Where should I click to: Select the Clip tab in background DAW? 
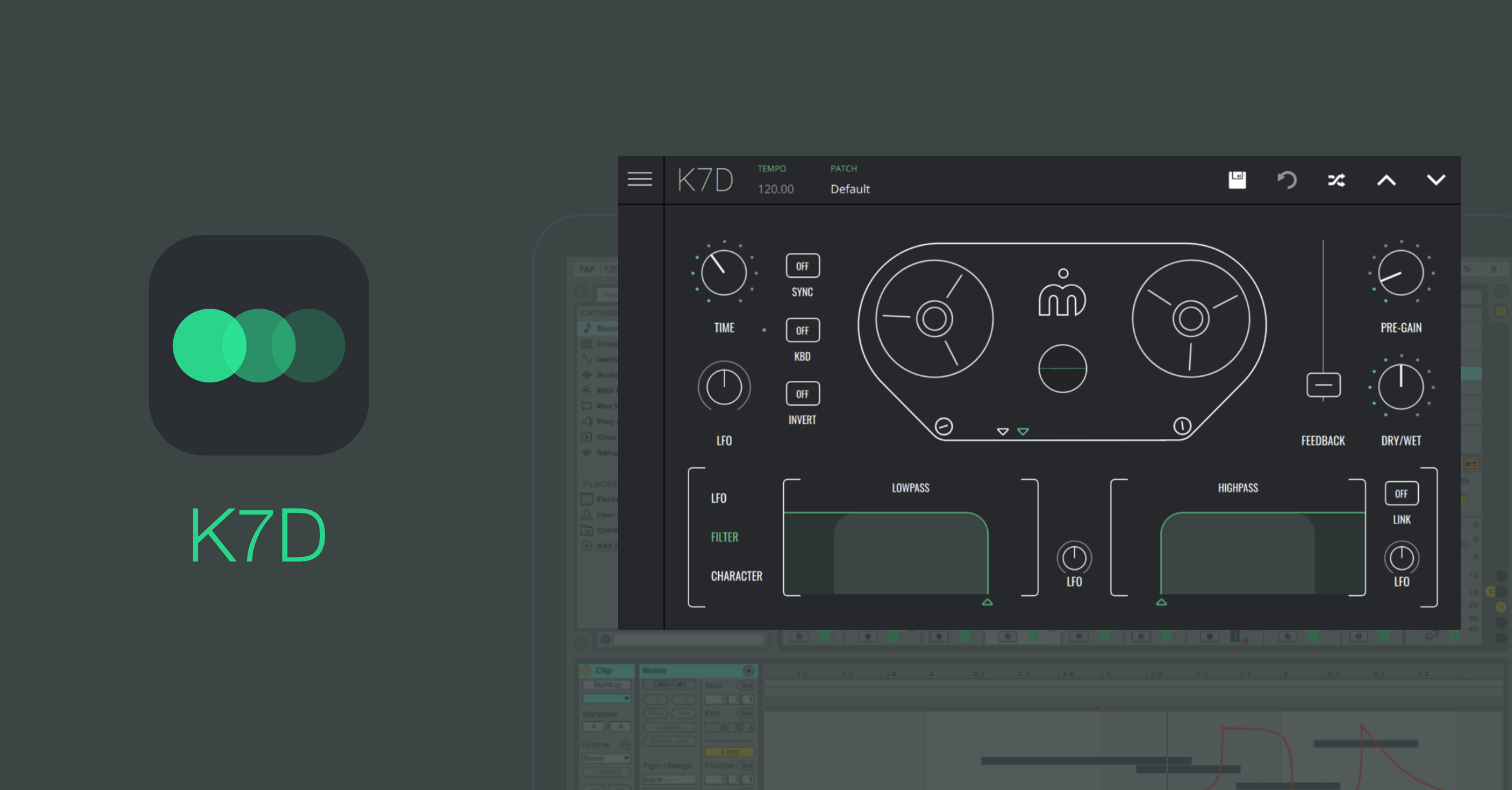tap(607, 670)
